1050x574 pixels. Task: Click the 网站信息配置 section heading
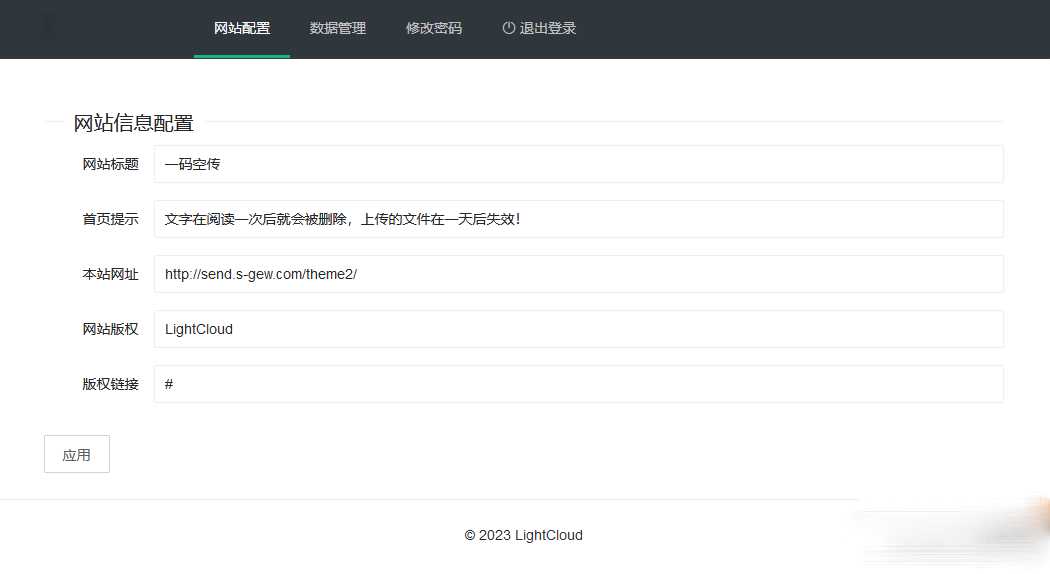133,124
